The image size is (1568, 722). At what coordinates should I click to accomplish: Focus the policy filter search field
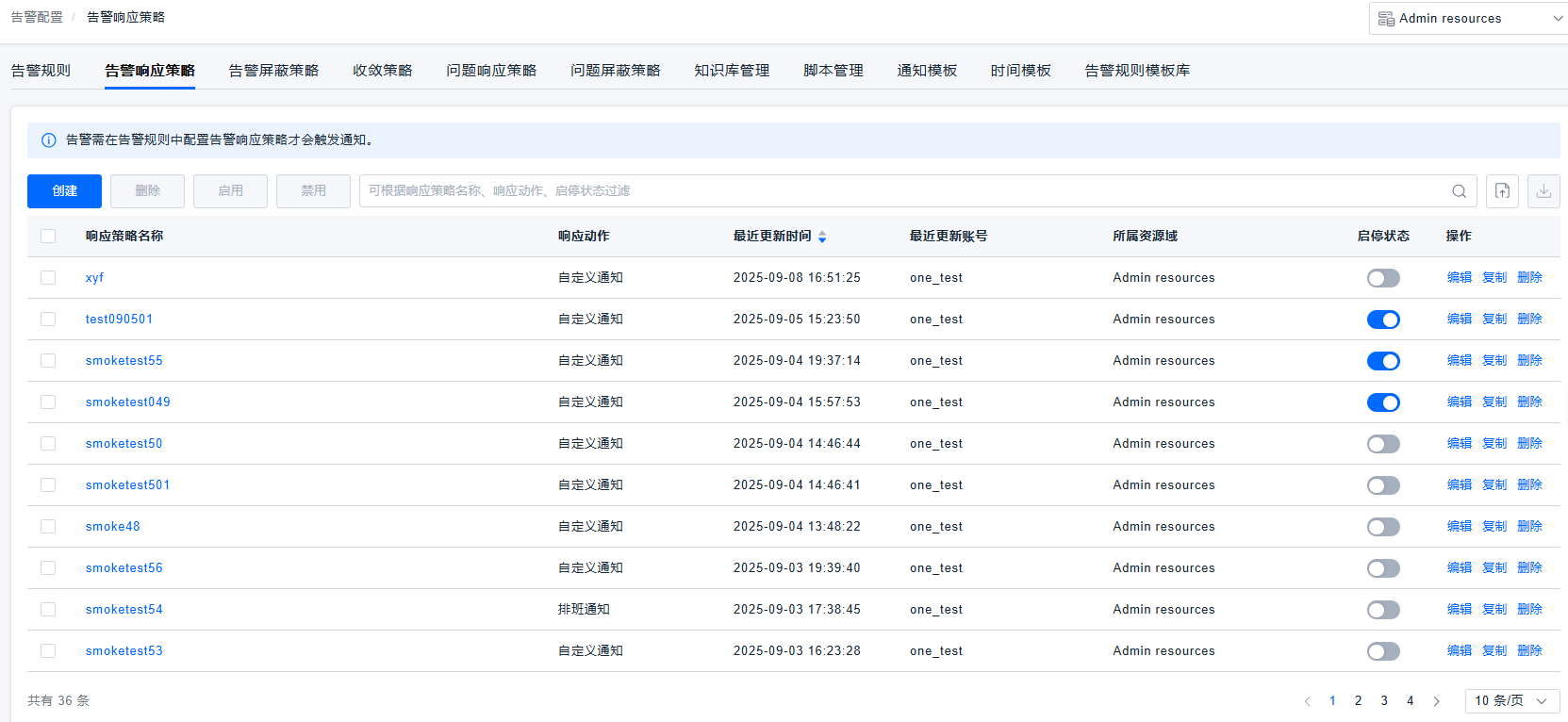(x=896, y=191)
